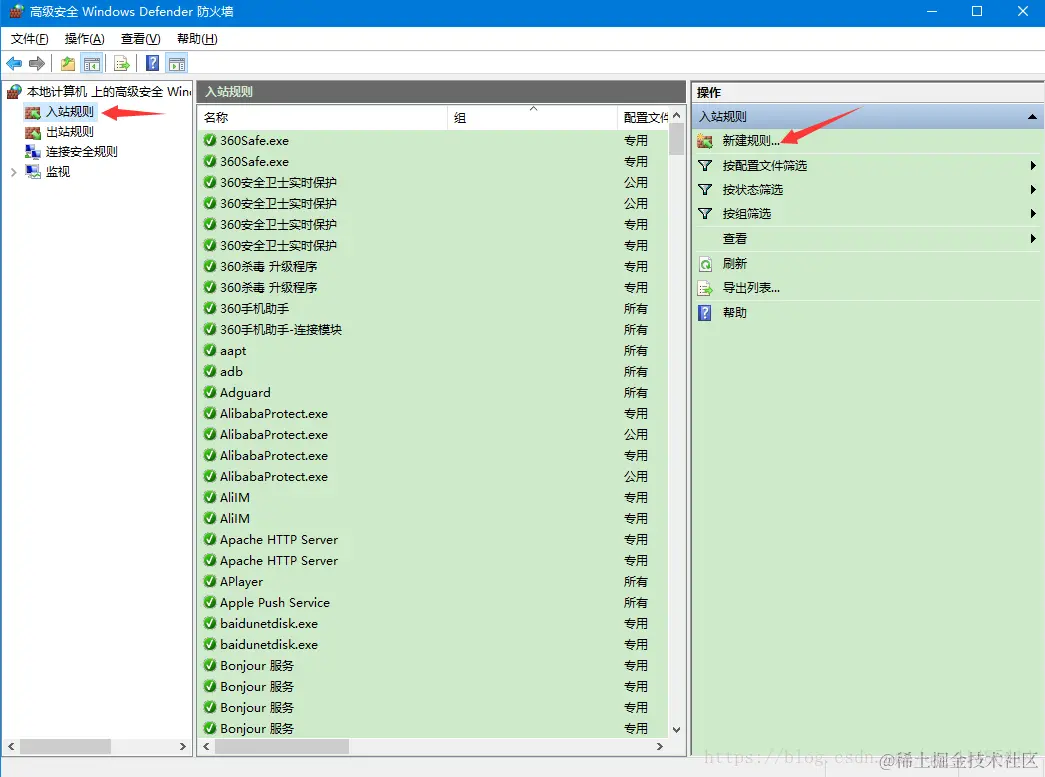Screen dimensions: 1045x777
Task: Click the funnel icon beside 按配置文件筛选
Action: tap(705, 165)
